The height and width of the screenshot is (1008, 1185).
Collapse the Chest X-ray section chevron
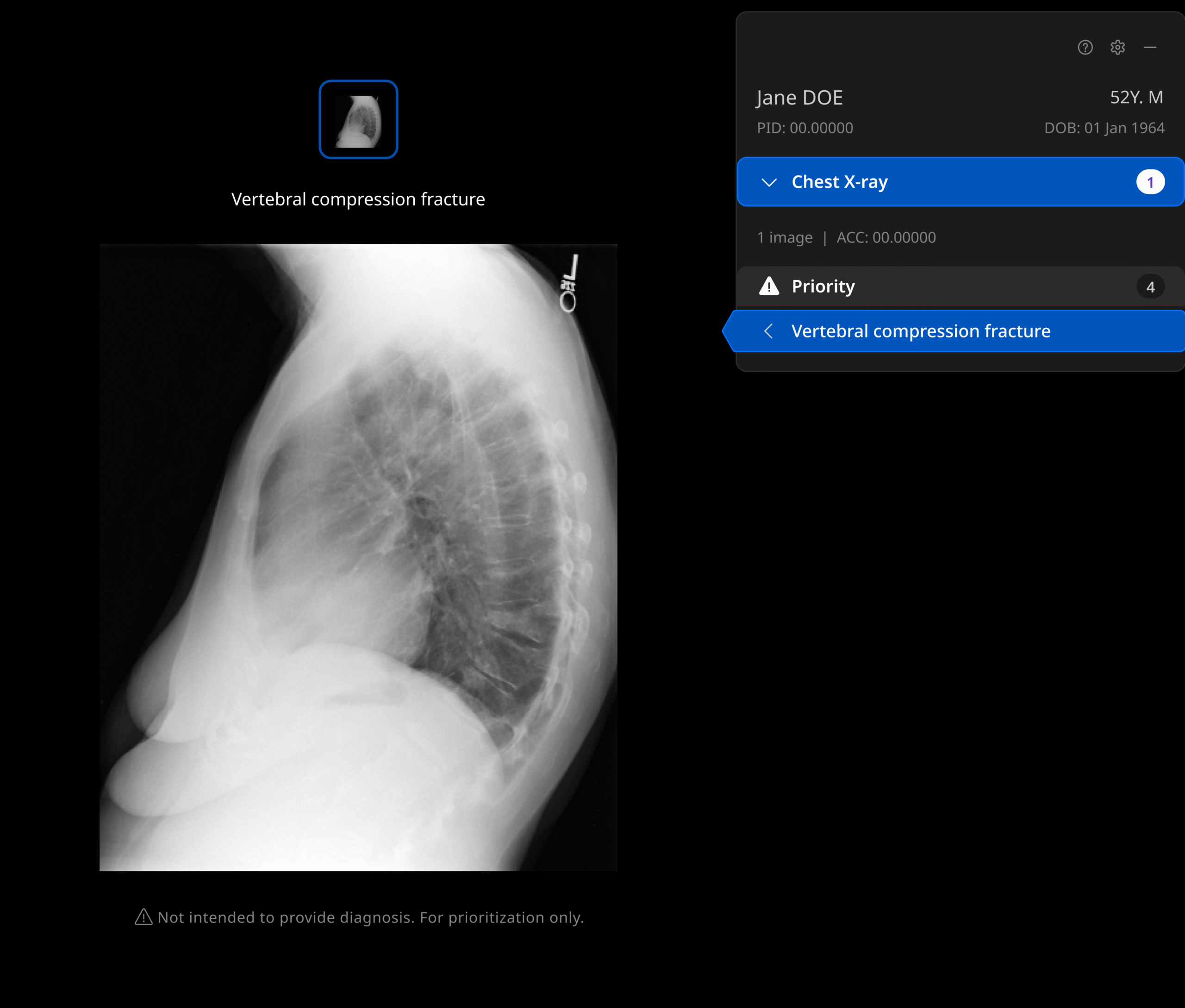(769, 182)
